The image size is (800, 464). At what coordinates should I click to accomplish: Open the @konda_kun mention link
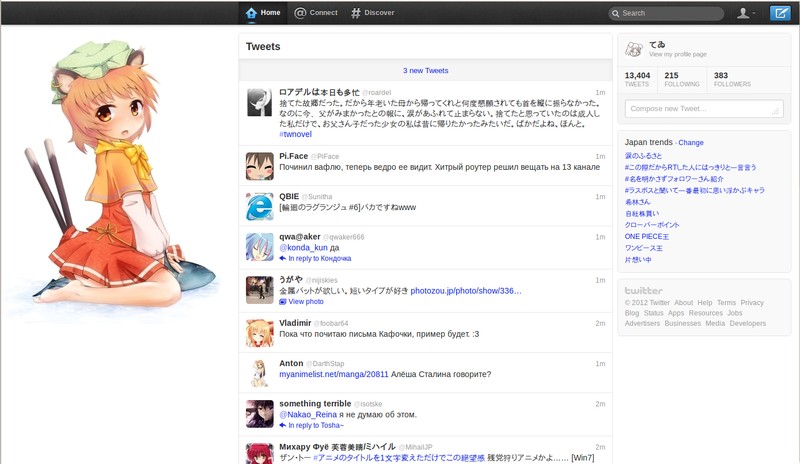pos(303,248)
